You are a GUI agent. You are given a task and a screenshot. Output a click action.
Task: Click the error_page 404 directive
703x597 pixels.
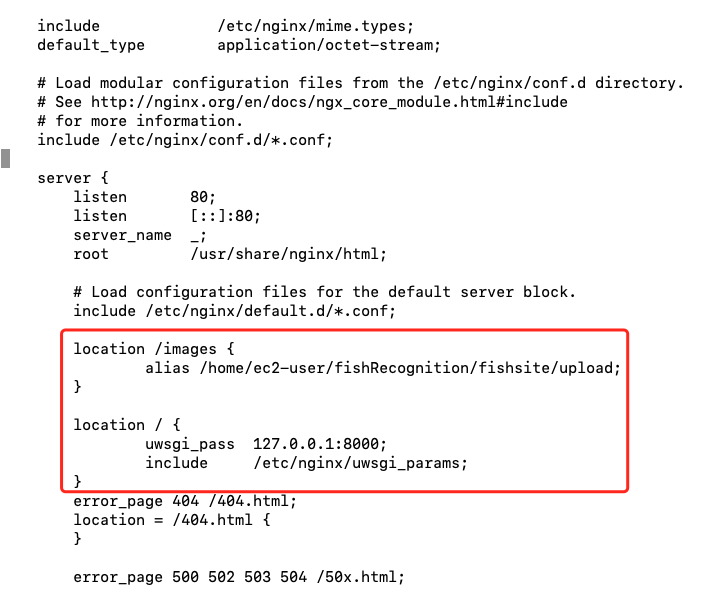(x=185, y=501)
